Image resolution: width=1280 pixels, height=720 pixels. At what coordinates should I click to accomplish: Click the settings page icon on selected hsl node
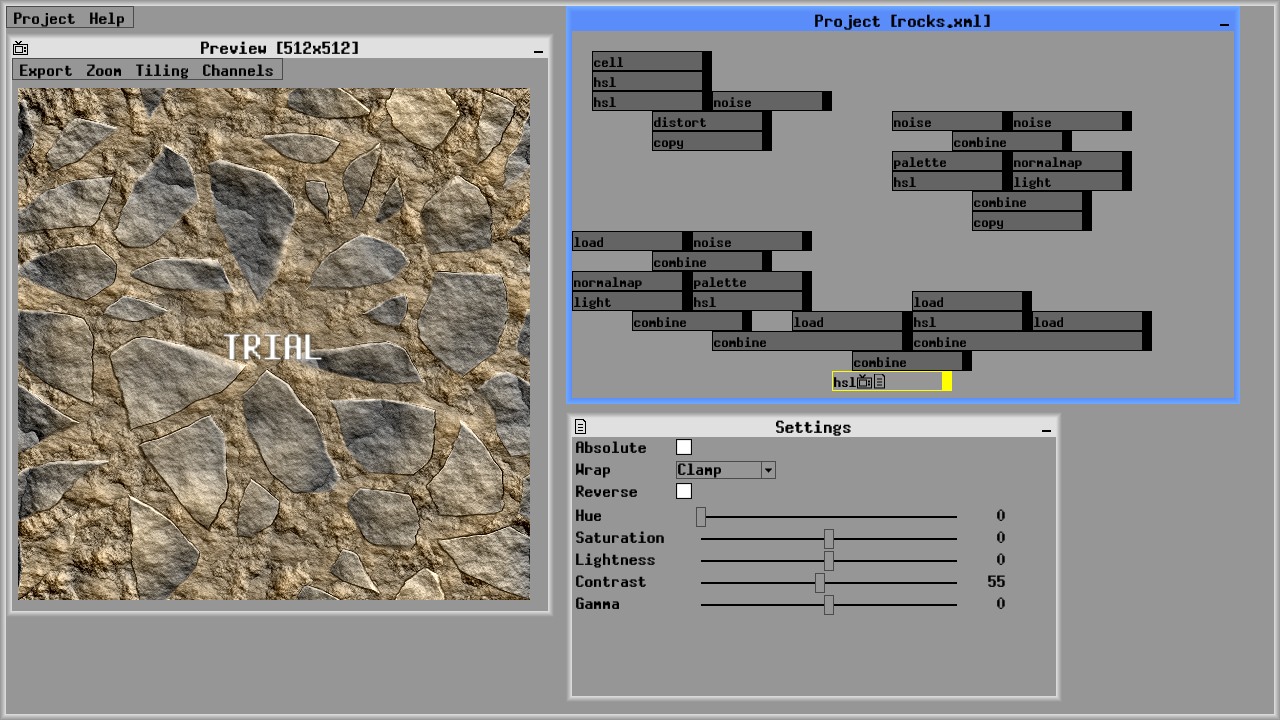(x=879, y=382)
